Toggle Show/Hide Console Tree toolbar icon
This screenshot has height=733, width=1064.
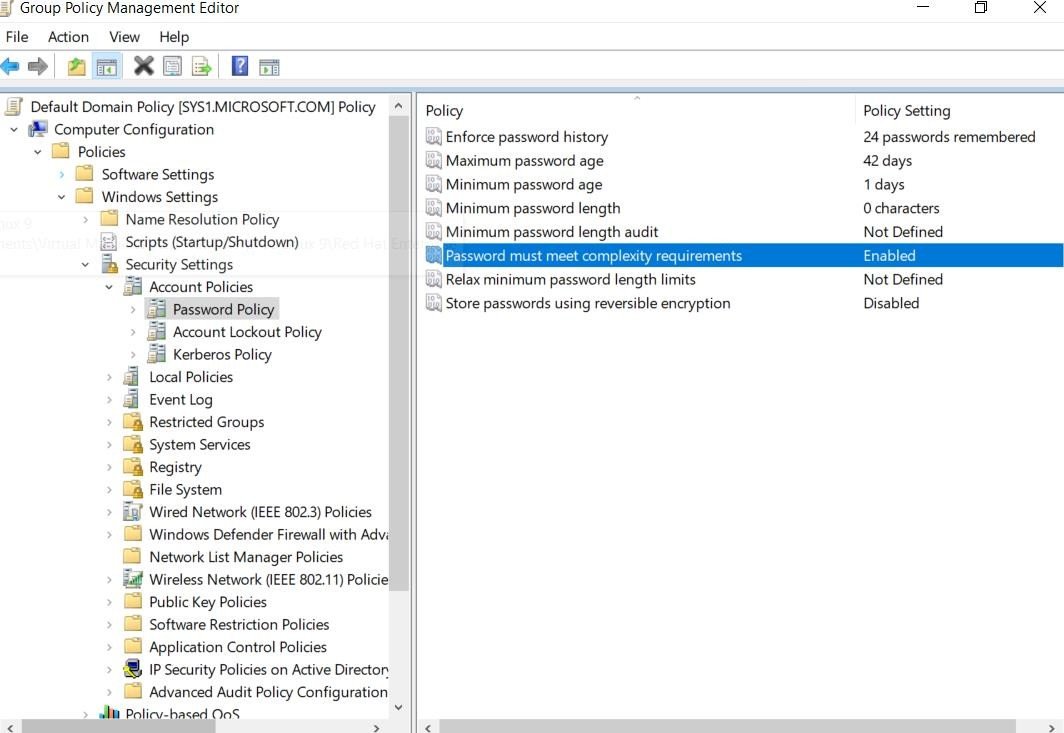tap(107, 67)
